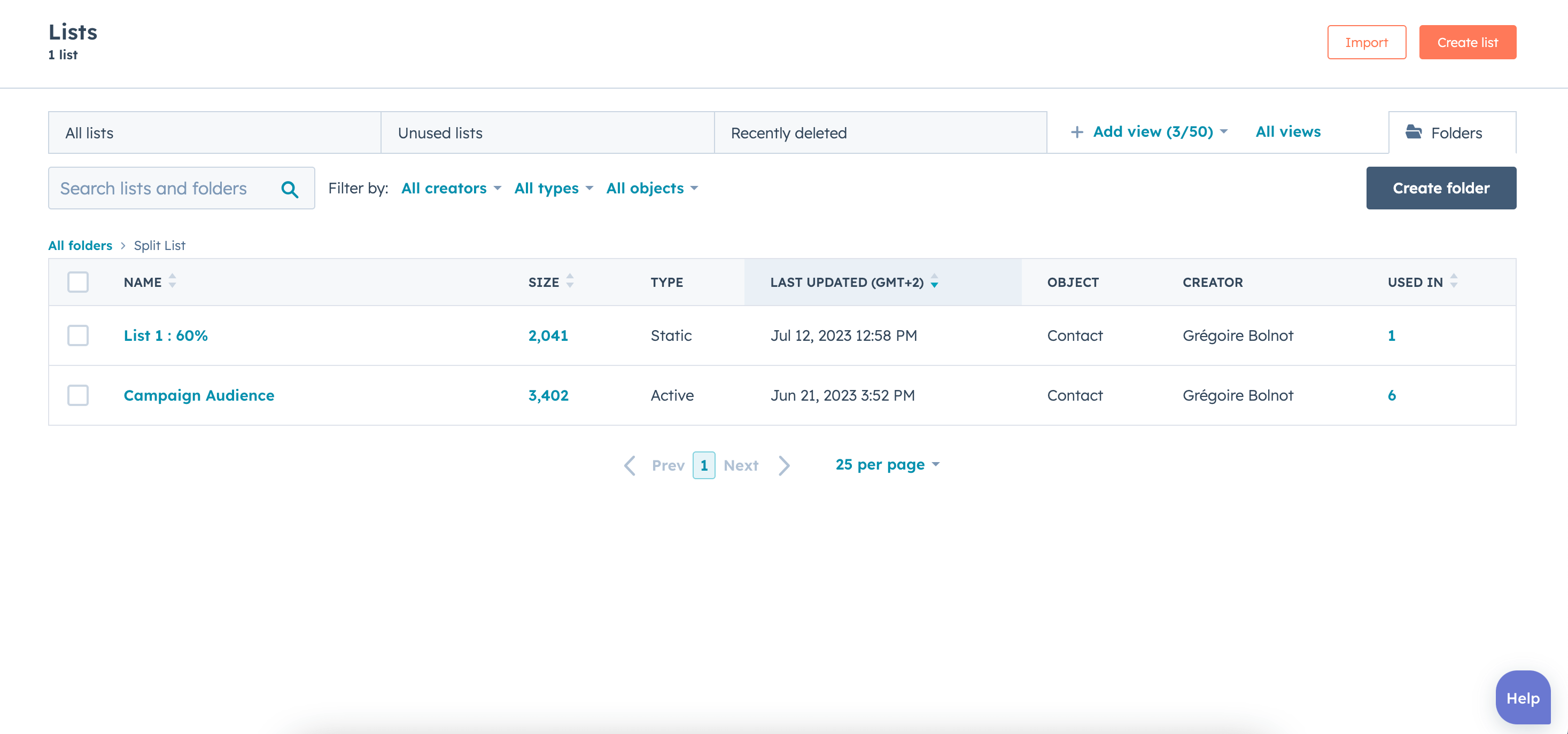
Task: Switch to the Recently deleted tab
Action: point(880,132)
